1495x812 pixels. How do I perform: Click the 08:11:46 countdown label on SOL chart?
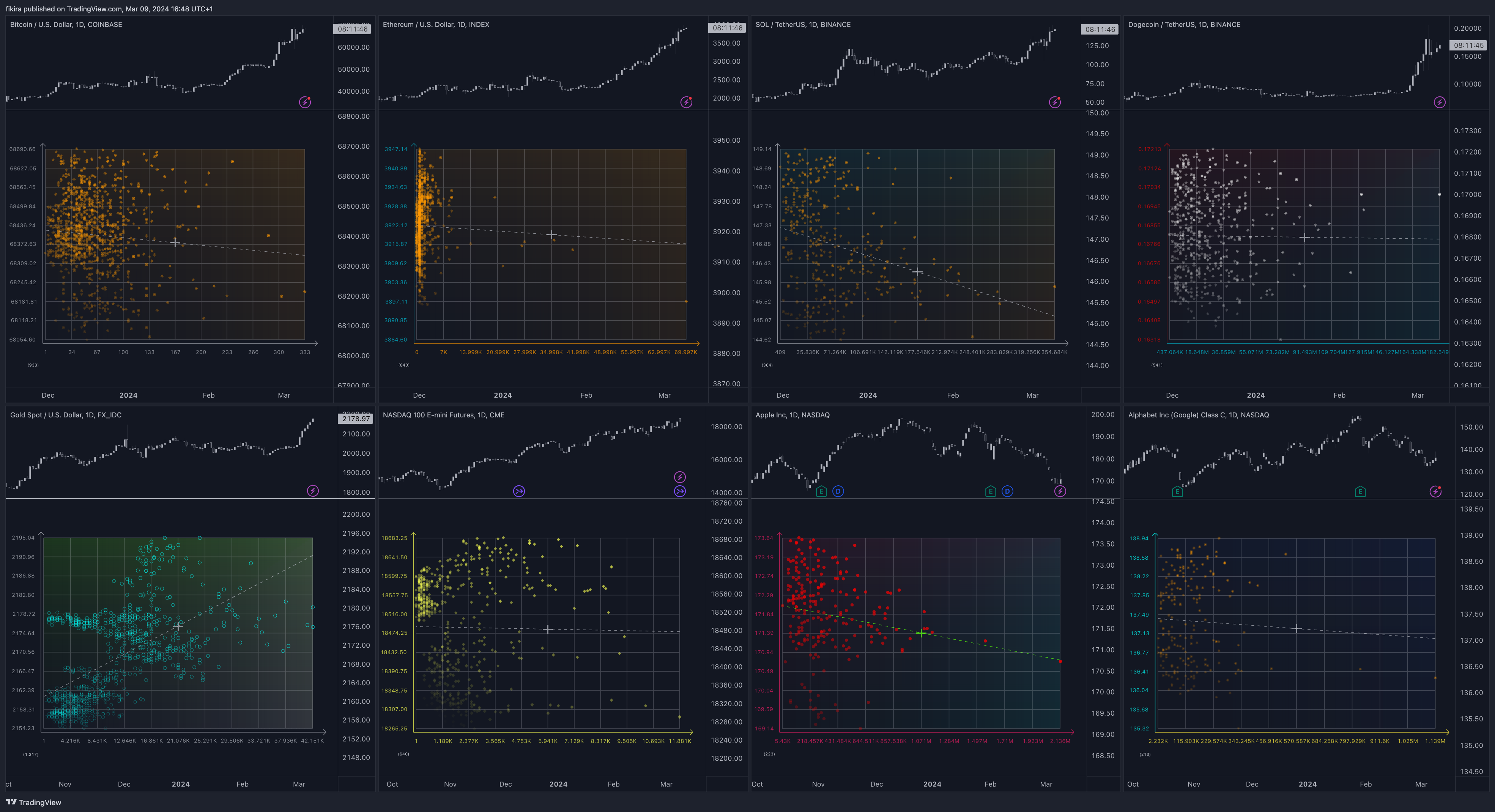[x=1099, y=30]
